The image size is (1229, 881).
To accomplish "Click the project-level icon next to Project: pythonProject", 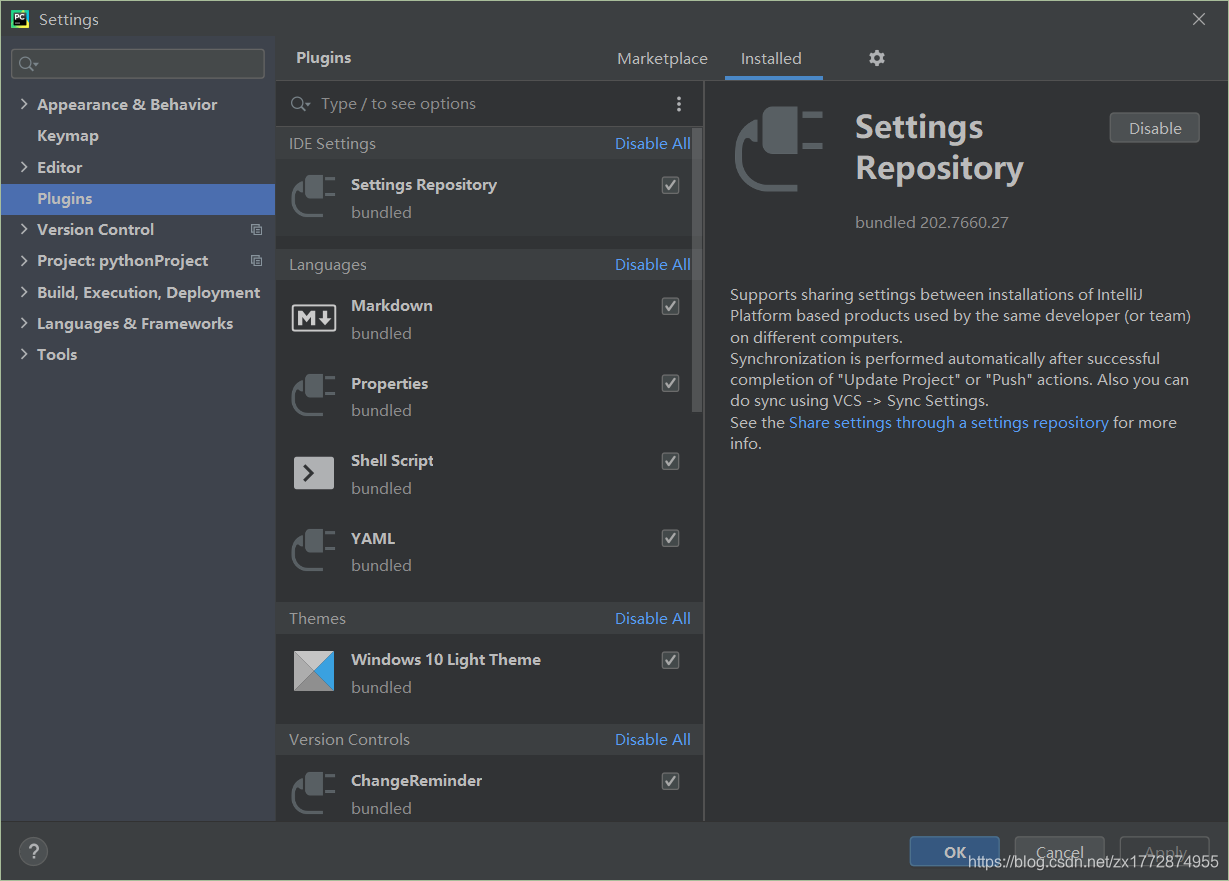I will pos(256,261).
